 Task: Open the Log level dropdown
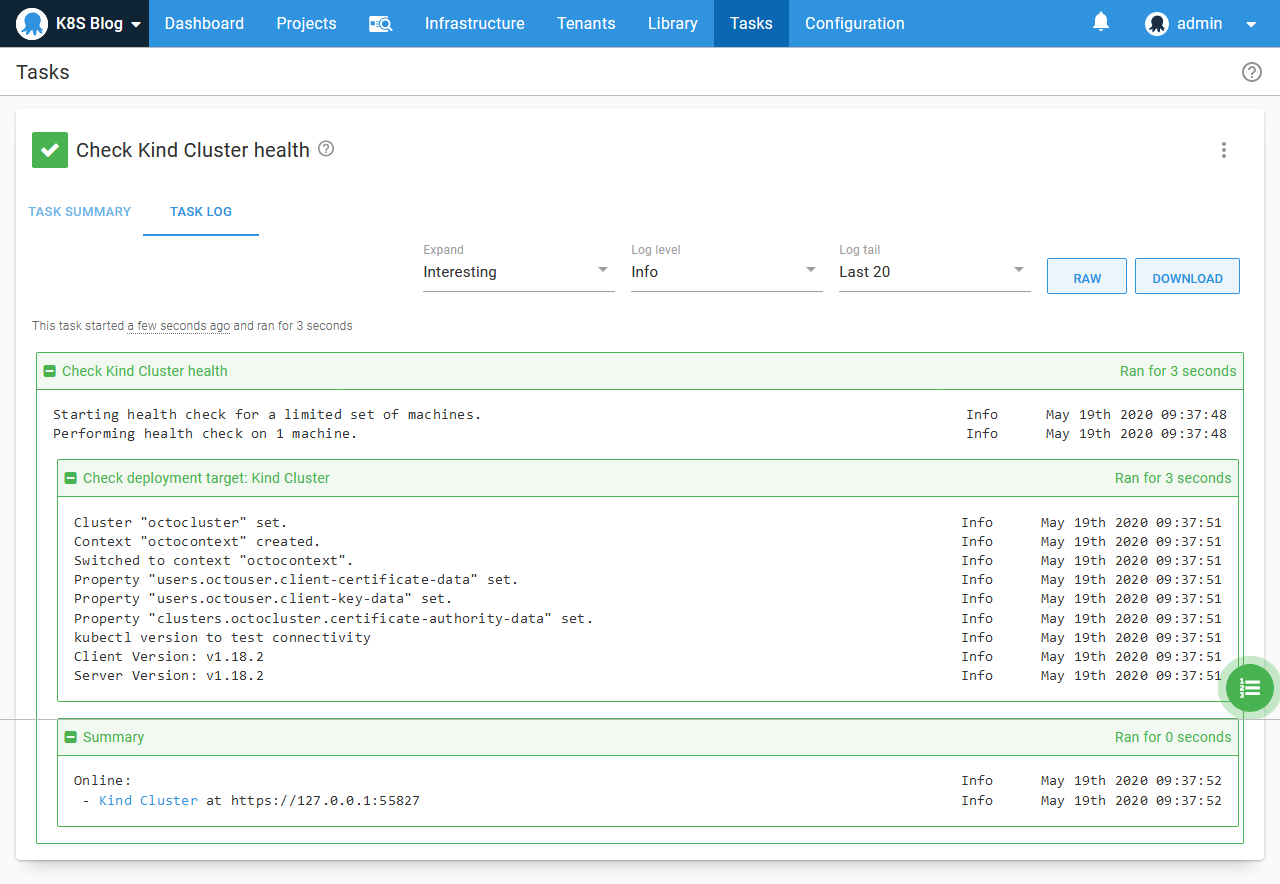tap(726, 271)
